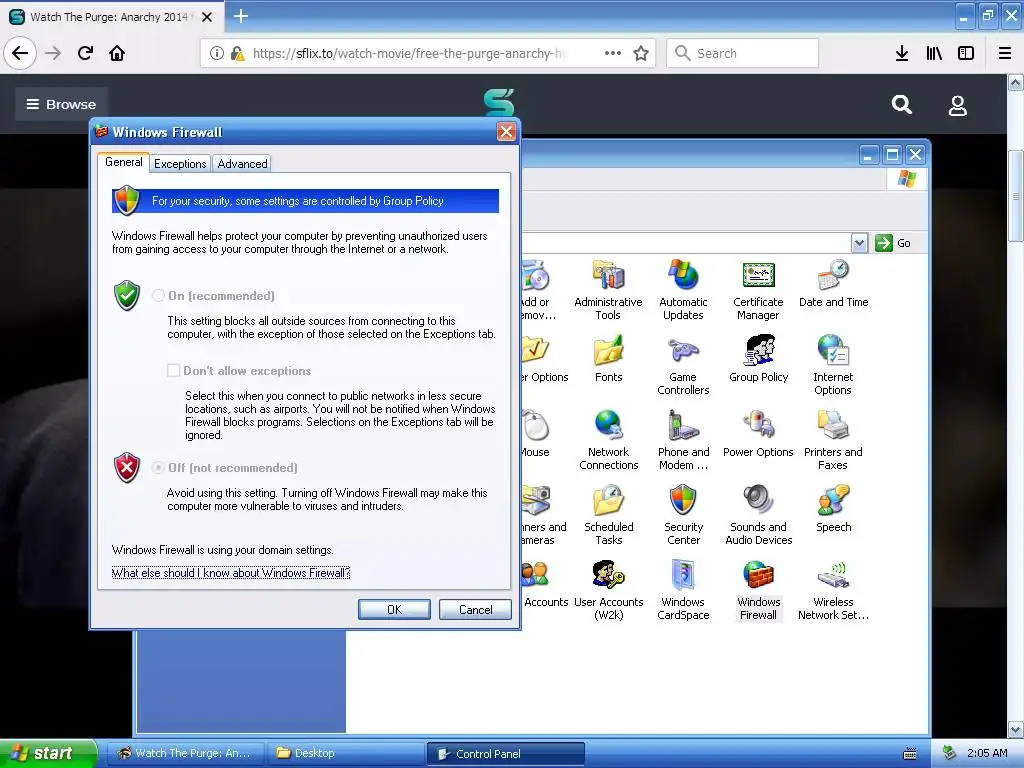Toggle Firefox sidebar icon
The width and height of the screenshot is (1024, 768).
[966, 53]
